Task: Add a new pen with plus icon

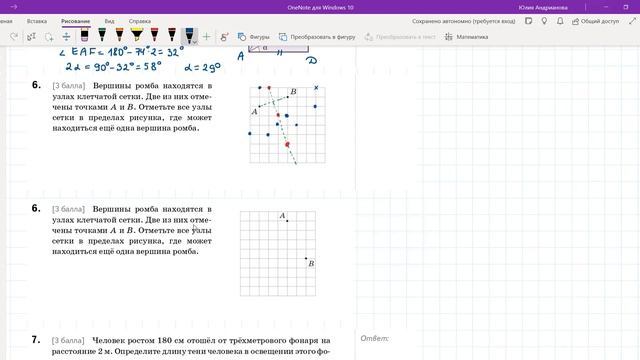Action: click(x=207, y=37)
